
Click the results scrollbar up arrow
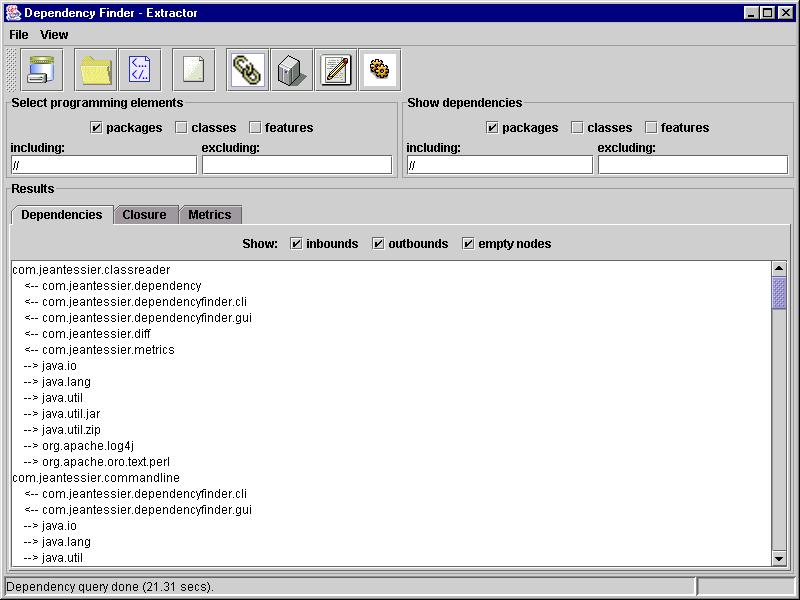click(779, 268)
